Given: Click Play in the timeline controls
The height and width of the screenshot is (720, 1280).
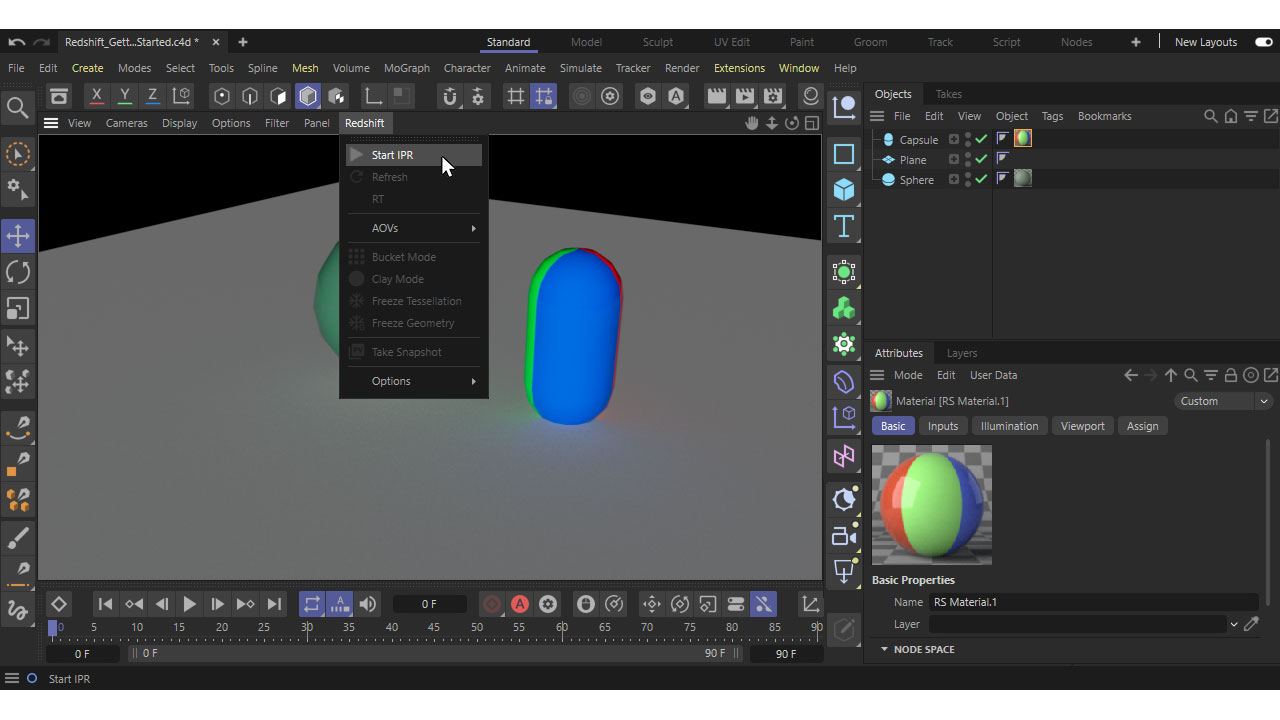Looking at the screenshot, I should tap(189, 604).
